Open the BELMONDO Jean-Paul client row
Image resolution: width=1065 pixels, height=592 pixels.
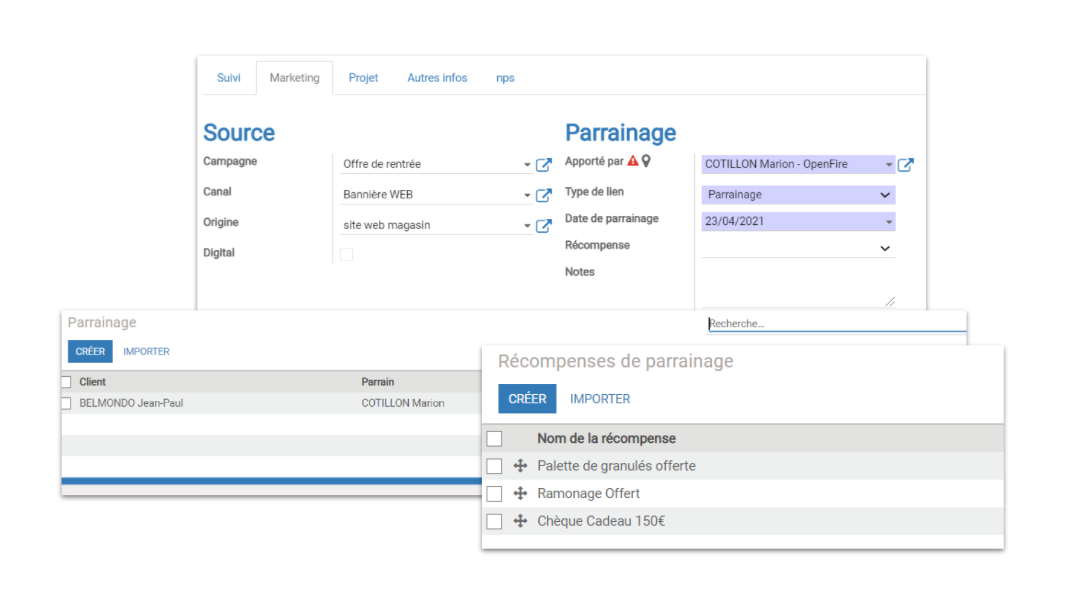pyautogui.click(x=131, y=403)
